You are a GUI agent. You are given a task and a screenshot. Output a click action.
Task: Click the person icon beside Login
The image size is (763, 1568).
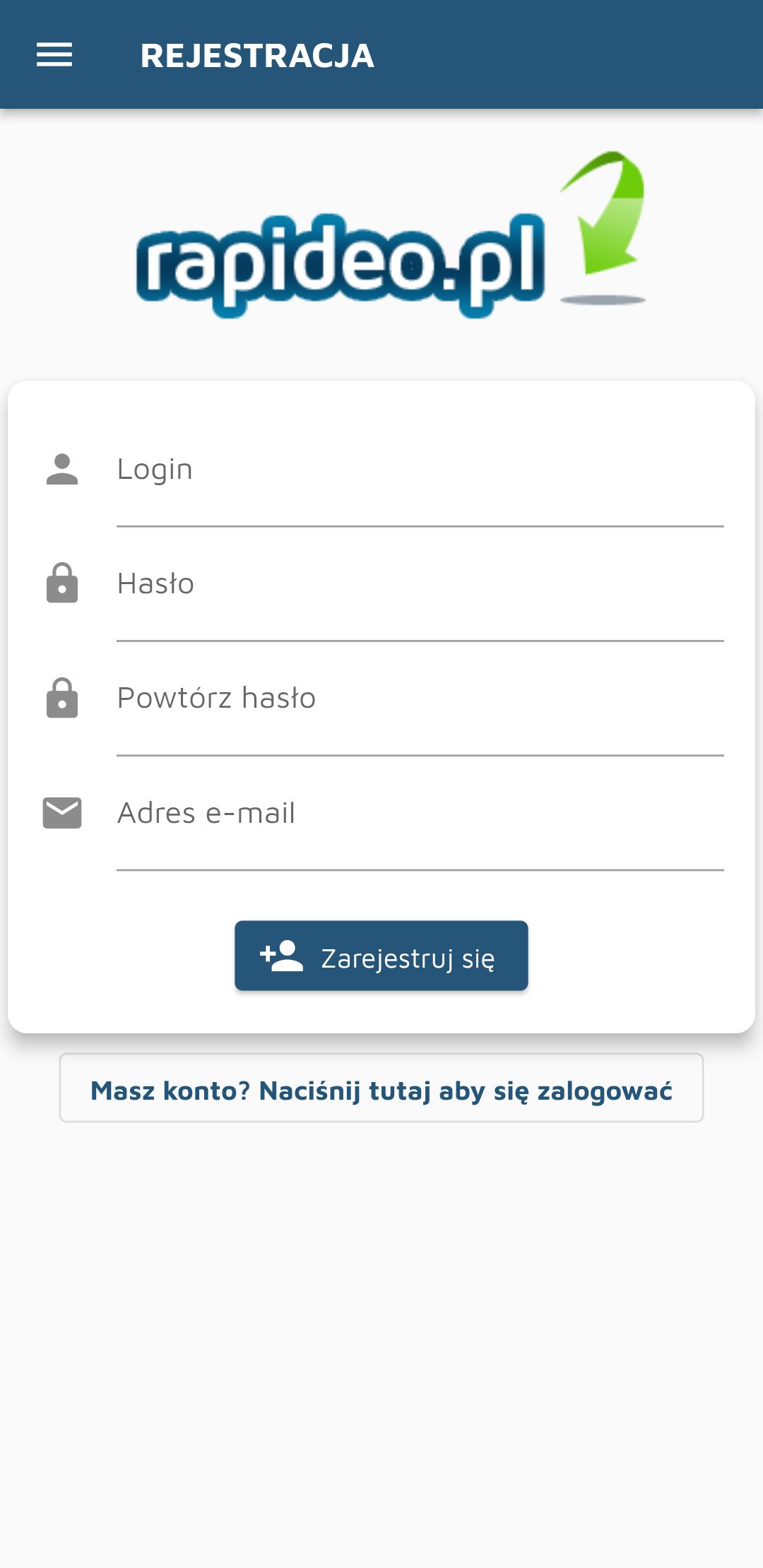pos(62,470)
